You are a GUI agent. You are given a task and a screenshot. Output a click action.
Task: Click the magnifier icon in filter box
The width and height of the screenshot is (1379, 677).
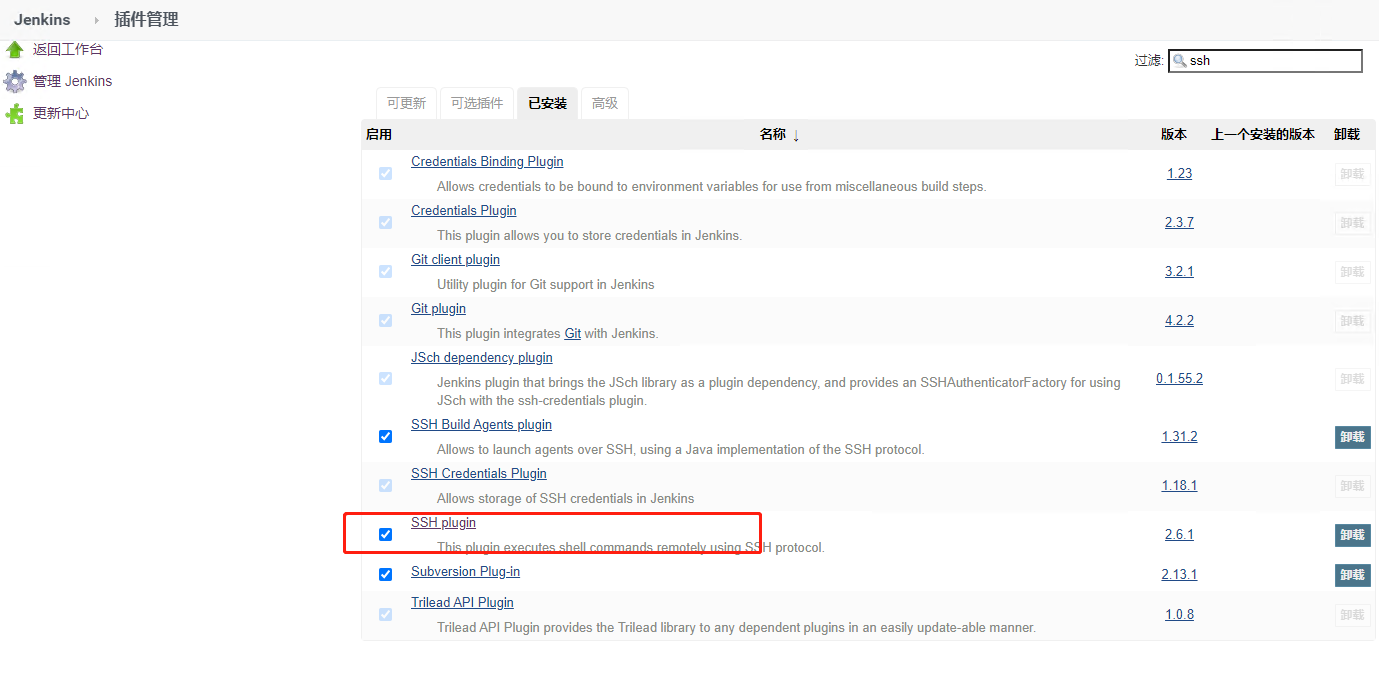click(1179, 61)
